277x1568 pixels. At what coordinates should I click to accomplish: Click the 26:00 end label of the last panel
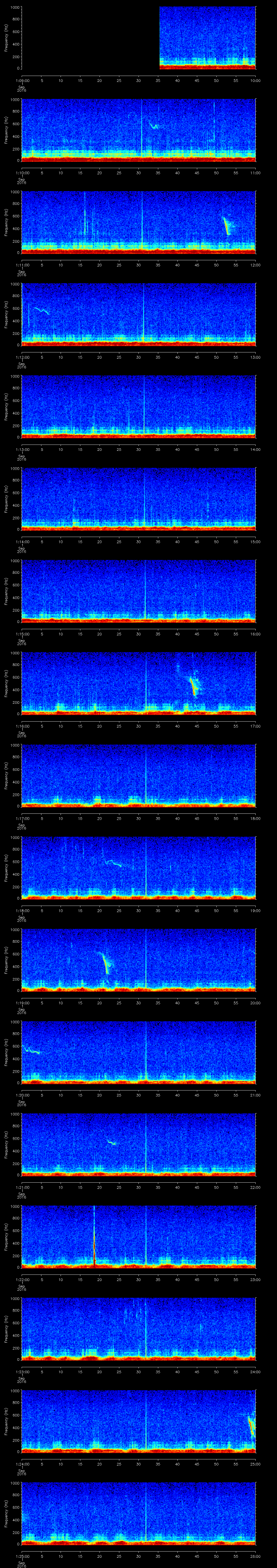255,1556
